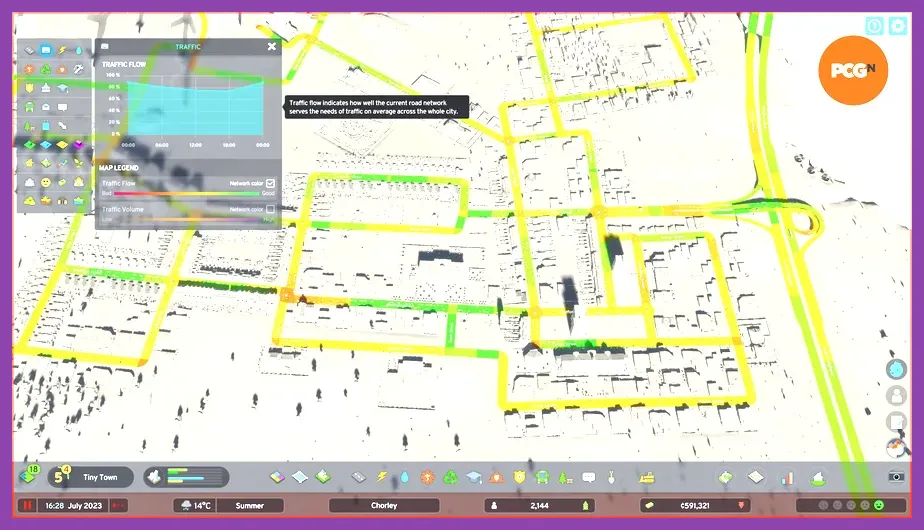Screen dimensions: 924x530
Task: Open Garbage management build menu in toolbar
Action: [x=450, y=476]
